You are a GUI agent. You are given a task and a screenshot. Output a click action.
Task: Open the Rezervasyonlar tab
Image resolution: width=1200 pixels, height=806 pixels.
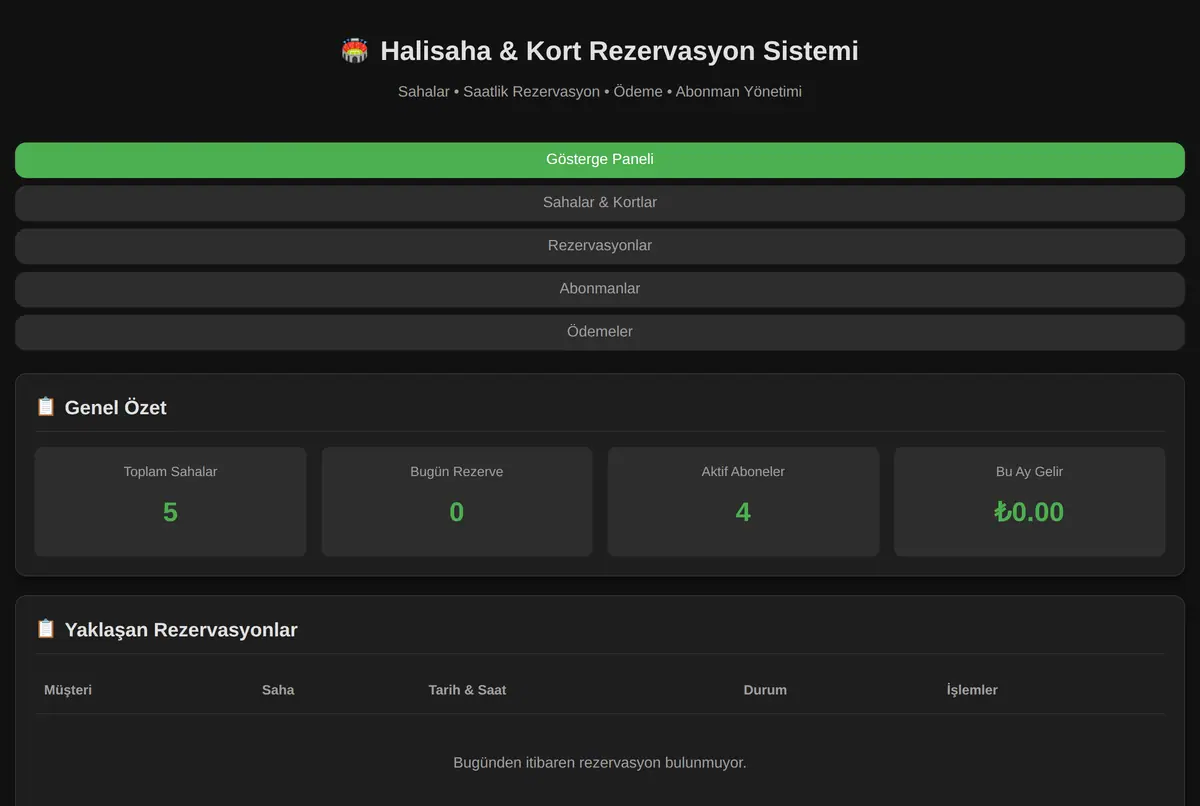[600, 246]
